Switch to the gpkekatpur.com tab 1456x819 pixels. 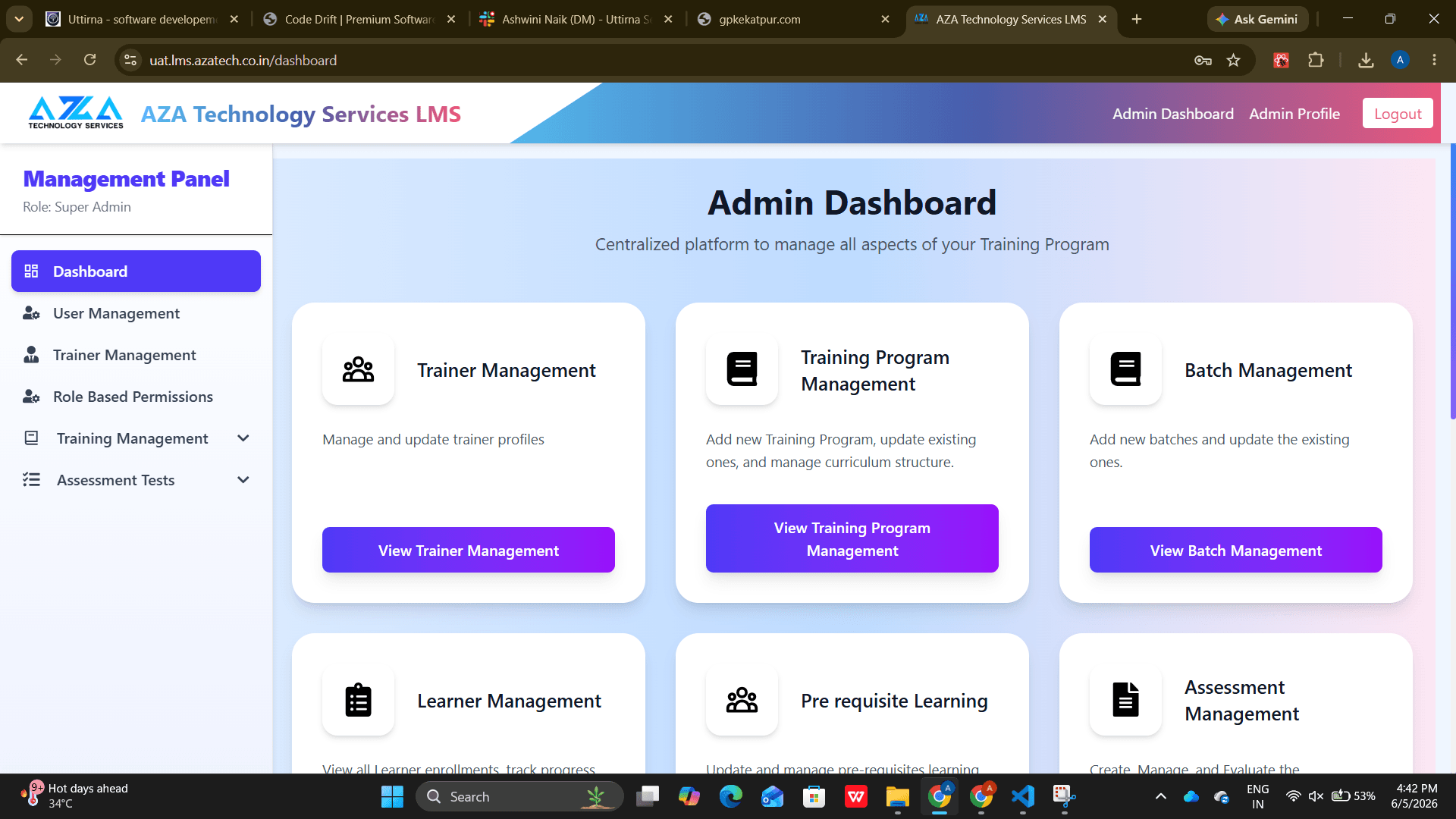[793, 19]
